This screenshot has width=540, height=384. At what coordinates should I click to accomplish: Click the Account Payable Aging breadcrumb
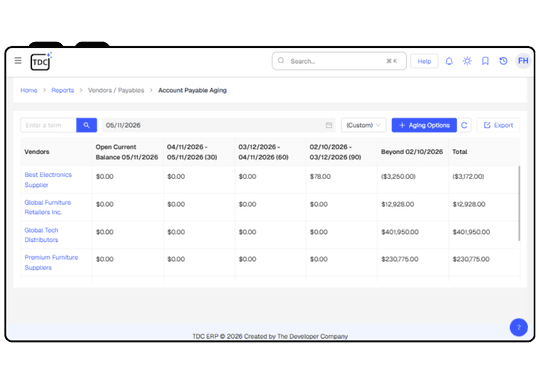point(192,90)
